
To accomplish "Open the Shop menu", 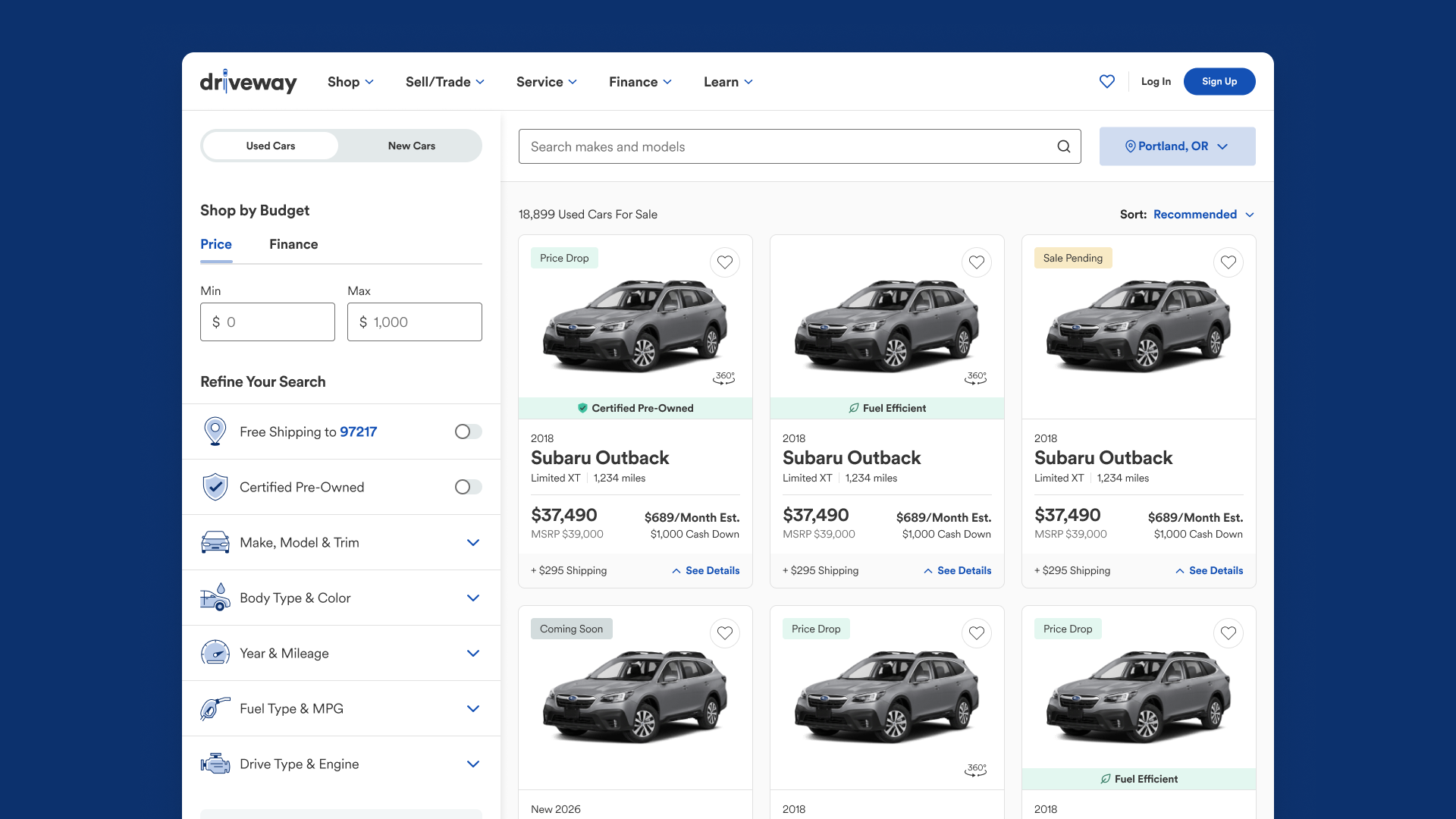I will click(350, 82).
